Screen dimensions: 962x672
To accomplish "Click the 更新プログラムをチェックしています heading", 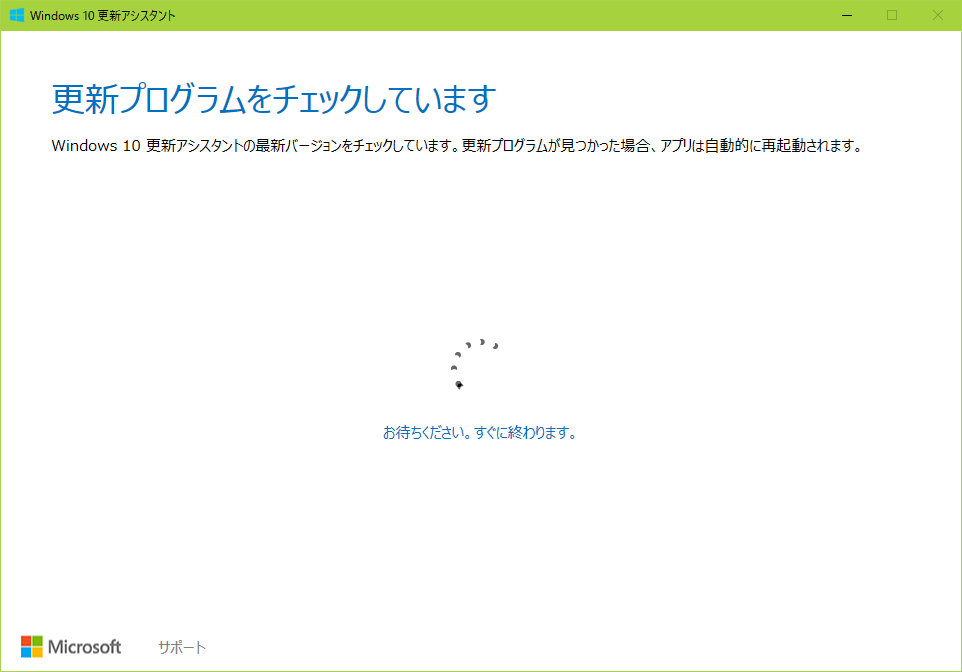I will click(274, 99).
